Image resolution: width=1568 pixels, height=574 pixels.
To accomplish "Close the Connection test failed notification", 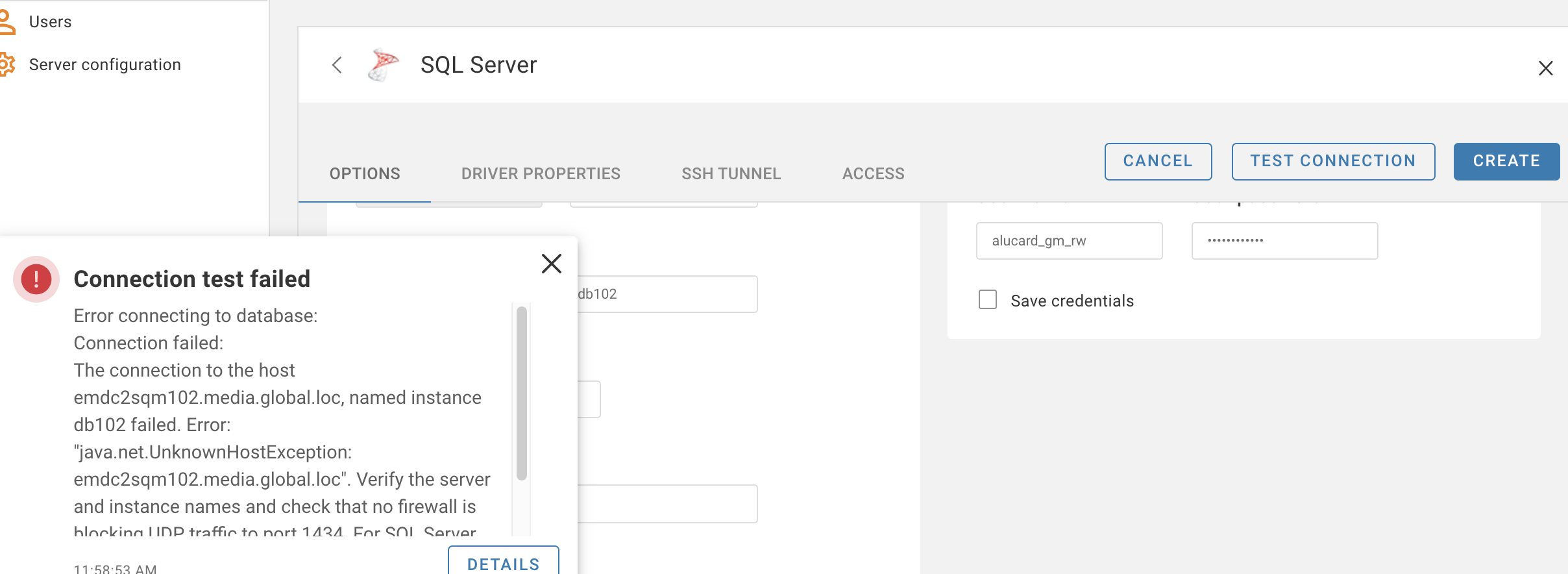I will point(551,264).
